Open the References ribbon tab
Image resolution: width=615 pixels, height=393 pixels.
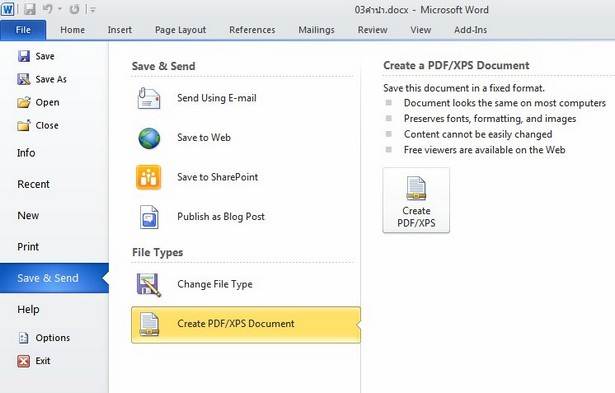(x=252, y=30)
